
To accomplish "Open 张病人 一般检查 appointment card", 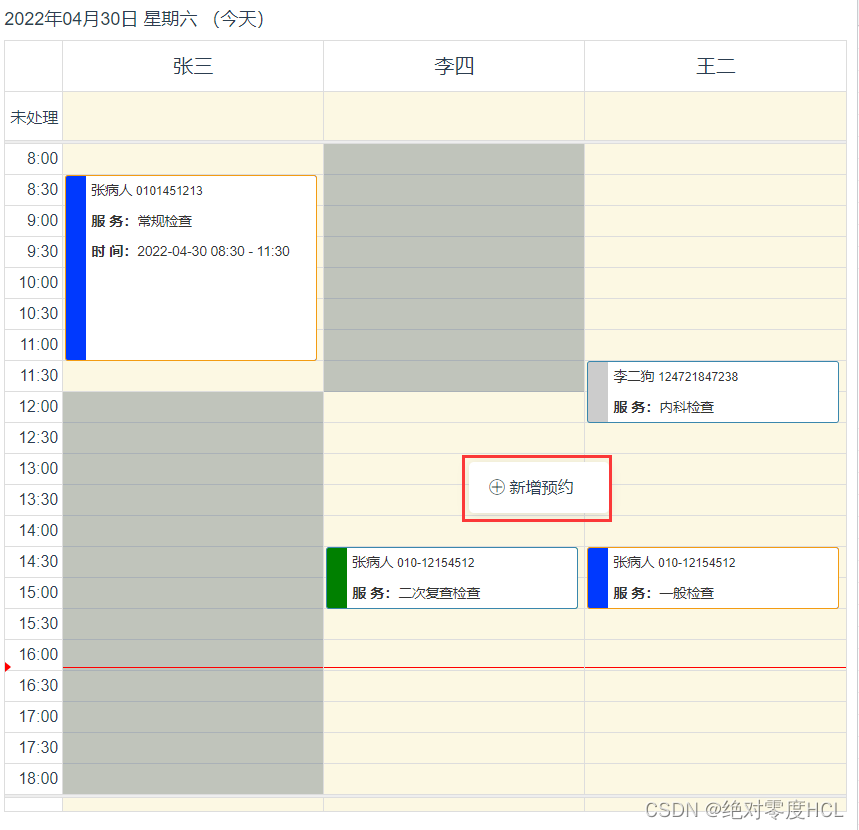I will pyautogui.click(x=713, y=577).
